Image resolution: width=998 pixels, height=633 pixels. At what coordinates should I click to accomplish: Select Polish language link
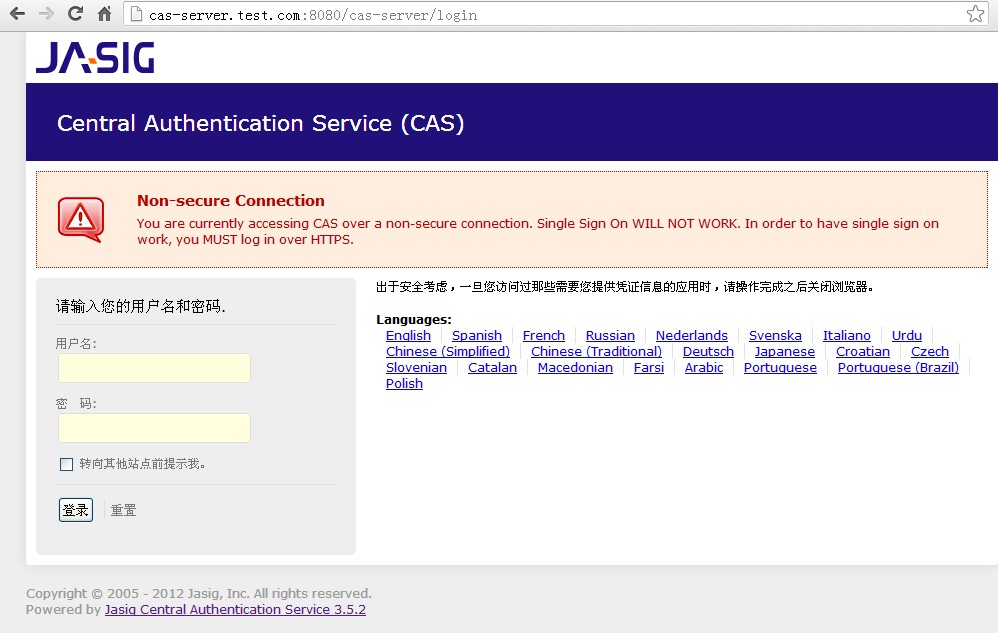(x=404, y=383)
